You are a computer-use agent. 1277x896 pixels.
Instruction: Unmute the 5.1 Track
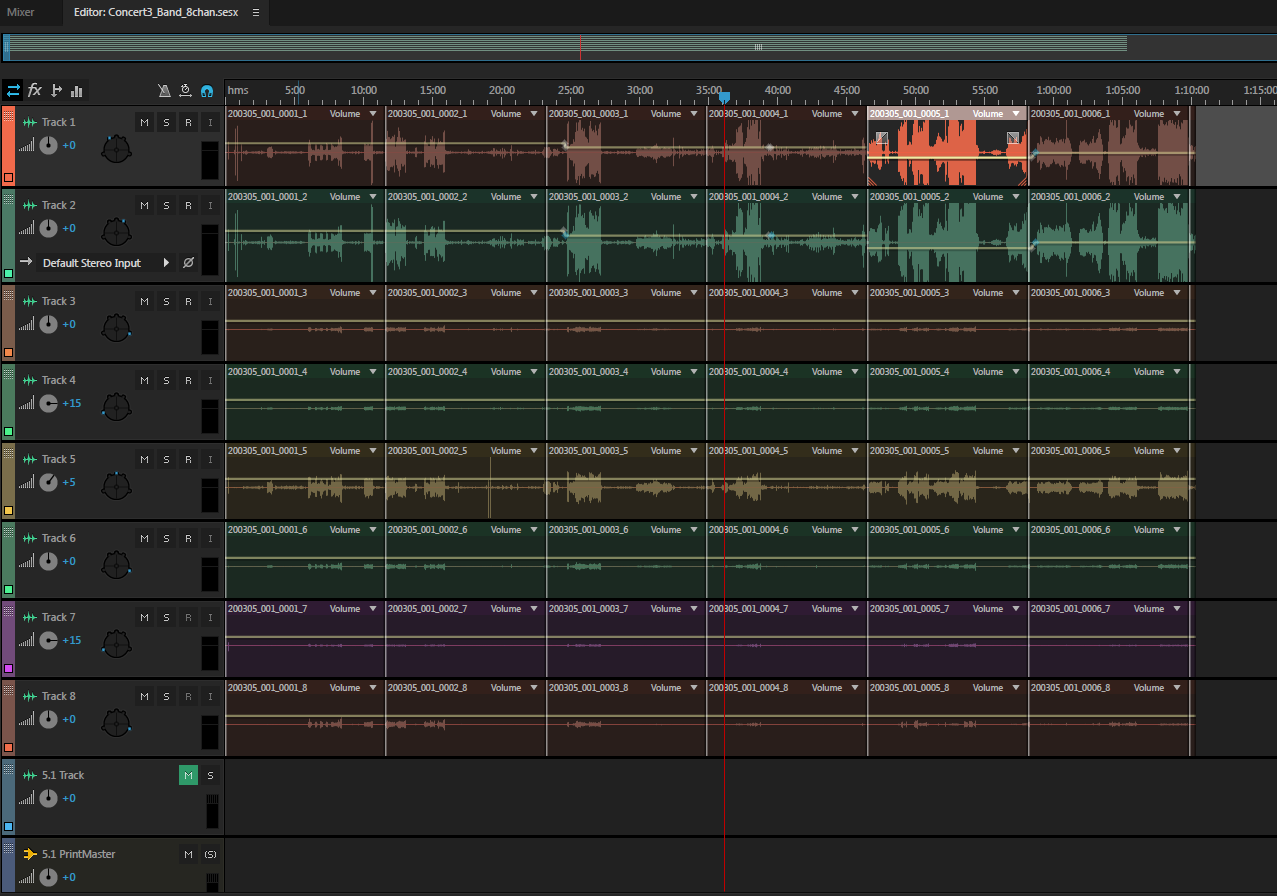[x=188, y=775]
